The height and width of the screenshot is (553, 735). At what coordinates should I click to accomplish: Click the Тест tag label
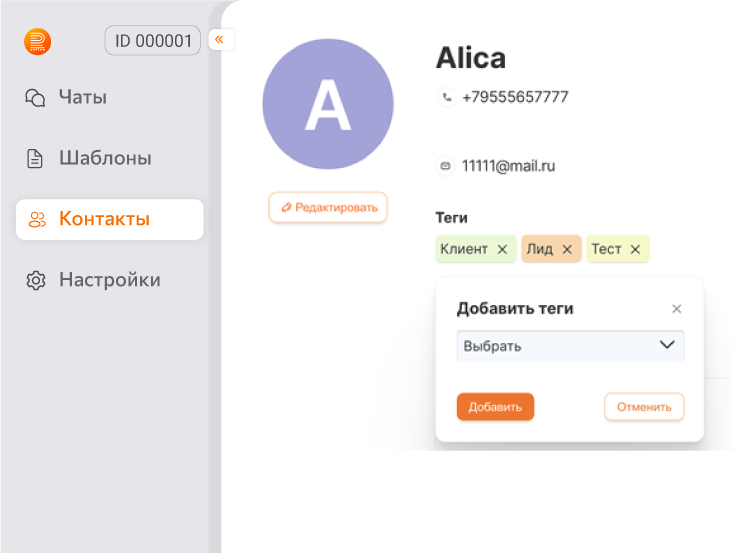(606, 249)
